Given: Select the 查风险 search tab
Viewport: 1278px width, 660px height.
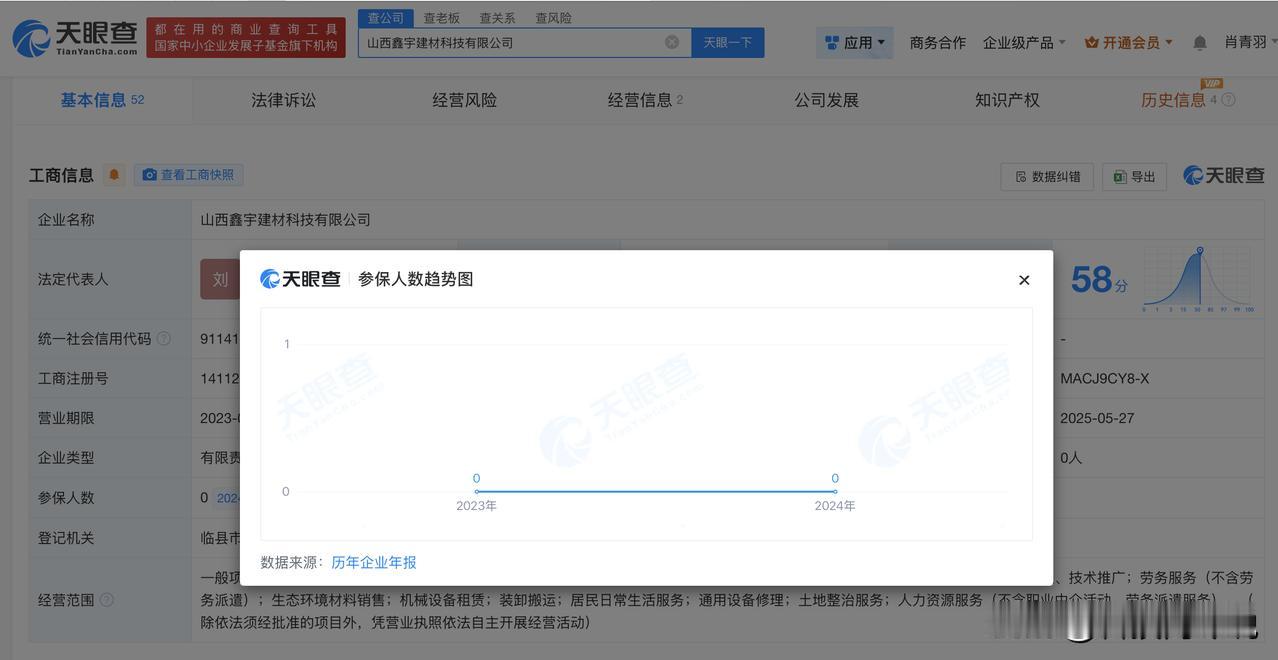Looking at the screenshot, I should coord(553,18).
